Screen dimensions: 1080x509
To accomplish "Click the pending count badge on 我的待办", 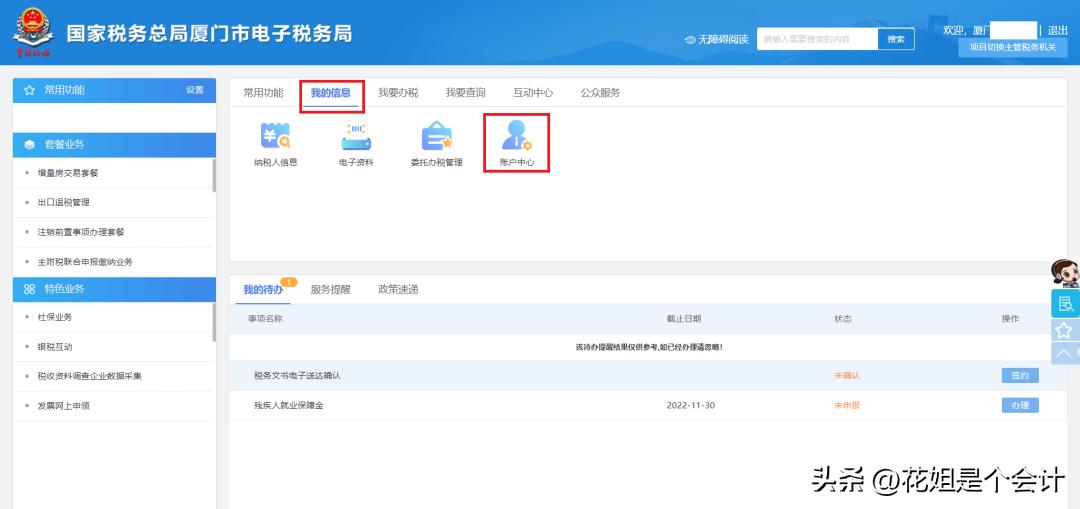I will coord(289,282).
